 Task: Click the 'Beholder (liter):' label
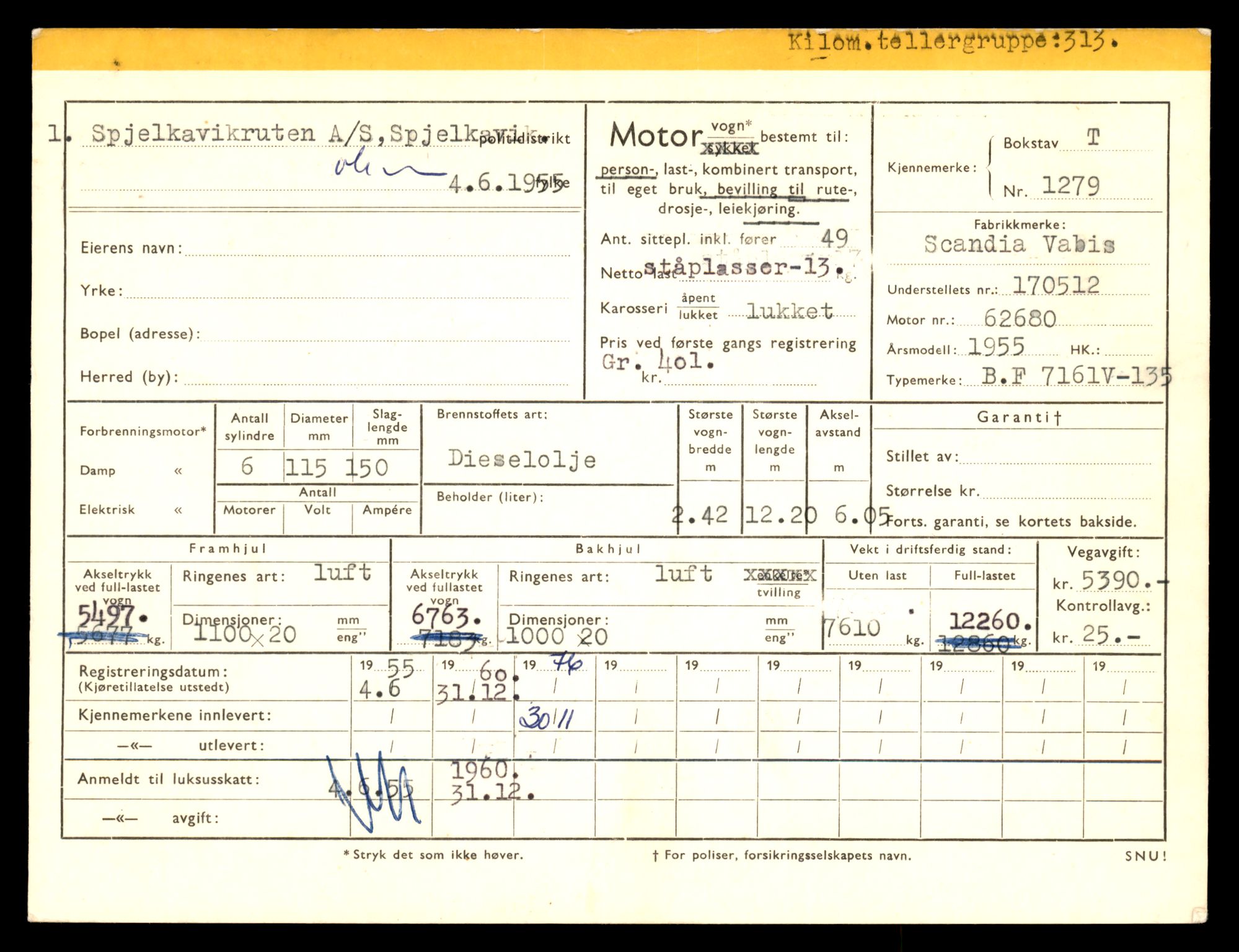pos(490,496)
